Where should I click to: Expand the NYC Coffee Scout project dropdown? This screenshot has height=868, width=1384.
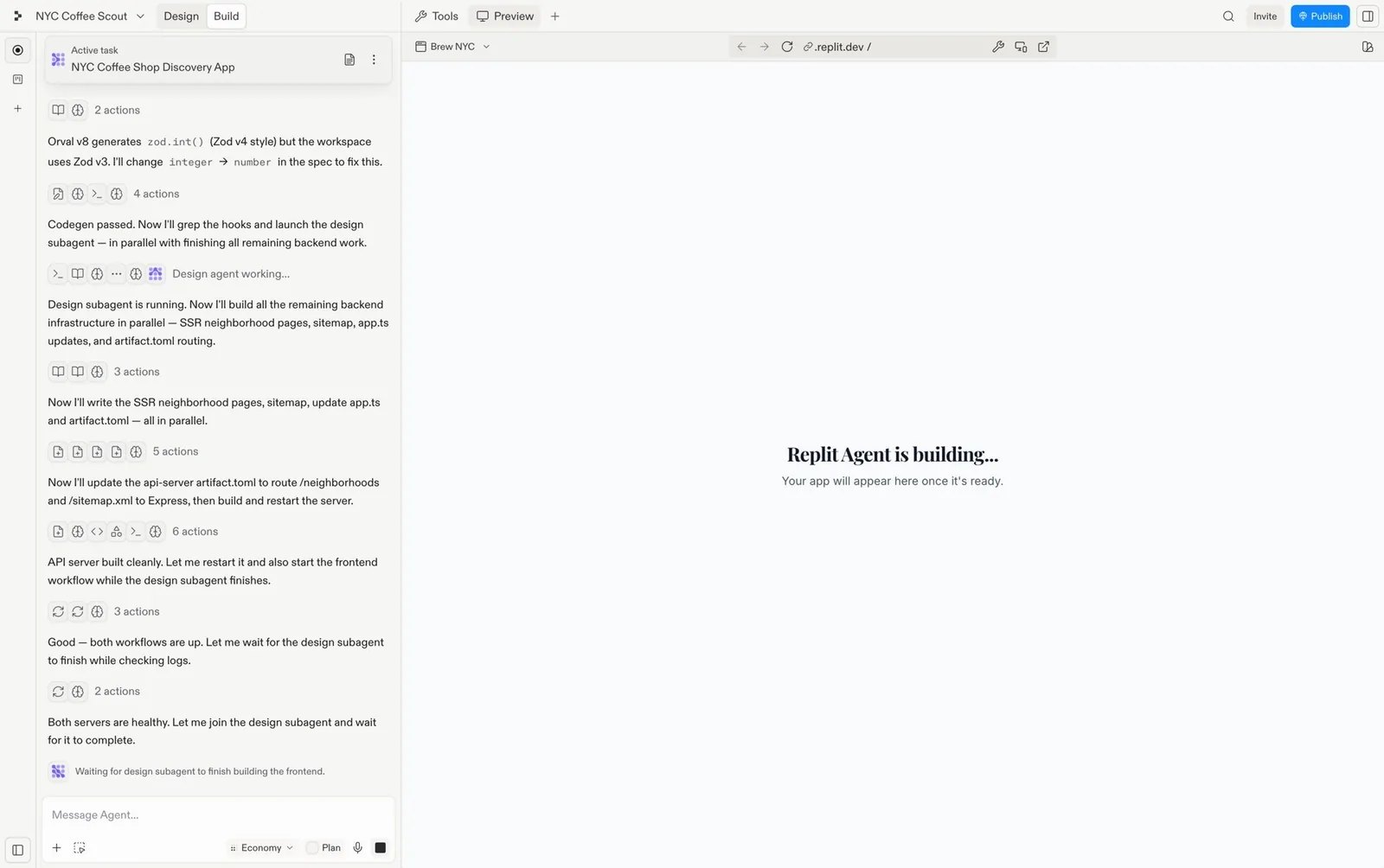(x=89, y=16)
